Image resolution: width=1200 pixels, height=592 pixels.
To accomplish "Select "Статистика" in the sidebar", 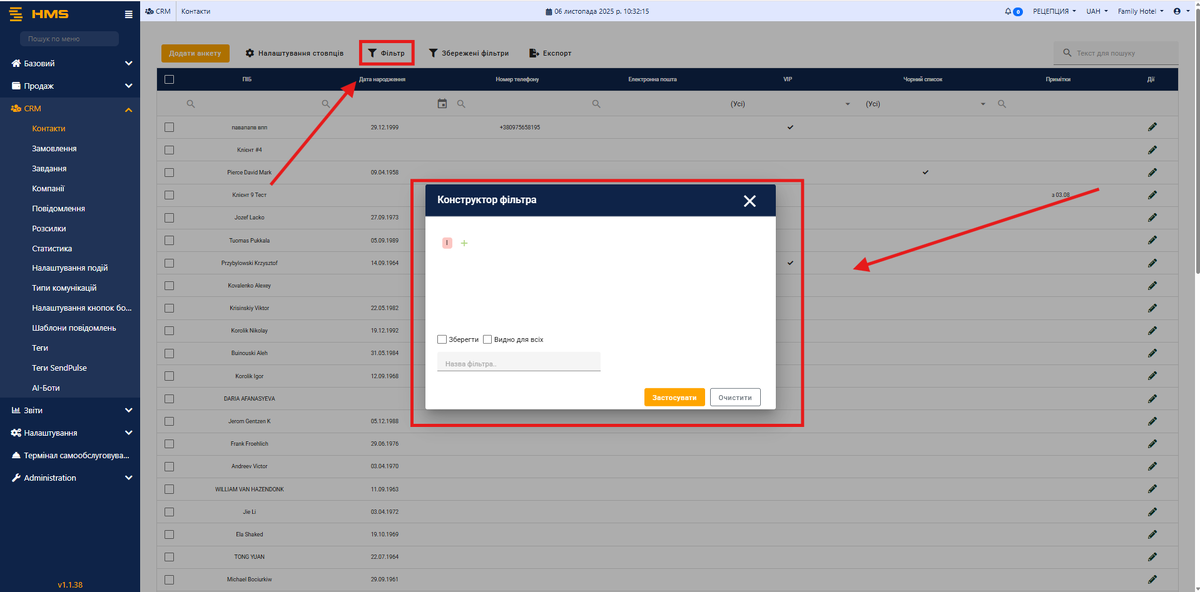I will (x=52, y=248).
